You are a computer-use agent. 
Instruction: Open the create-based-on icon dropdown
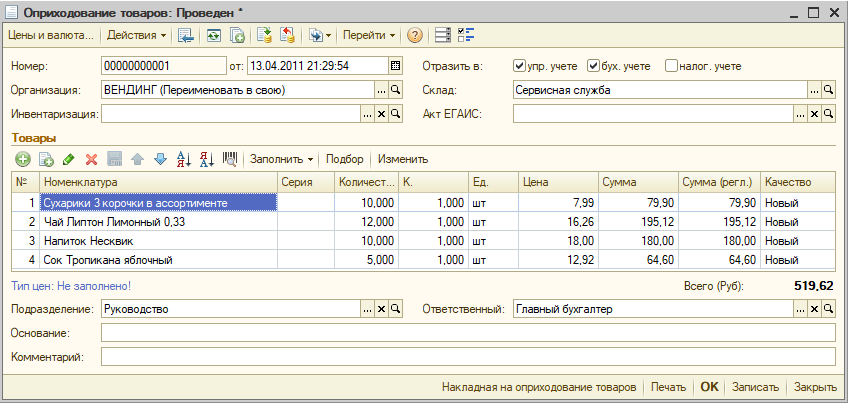319,36
